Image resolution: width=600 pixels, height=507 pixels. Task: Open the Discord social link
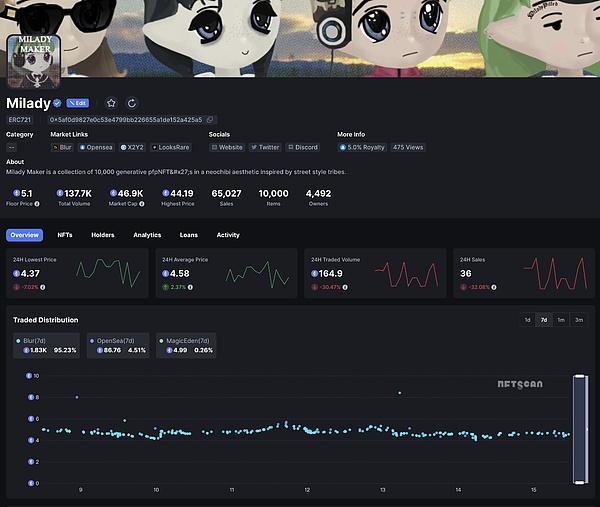[303, 147]
